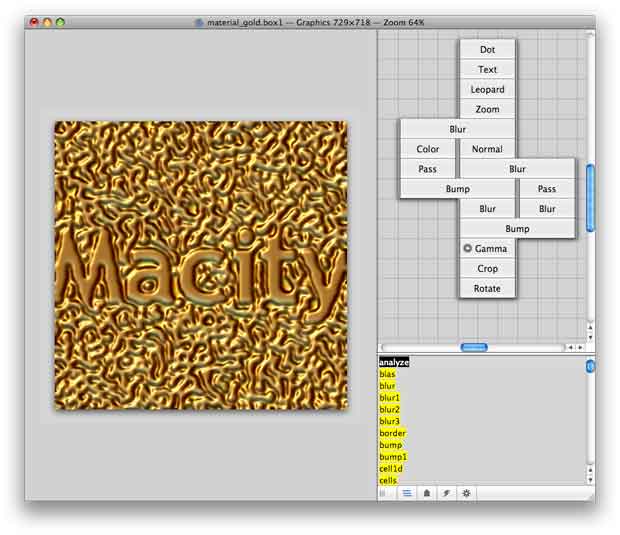Select 'blur' in the node list

coord(388,386)
